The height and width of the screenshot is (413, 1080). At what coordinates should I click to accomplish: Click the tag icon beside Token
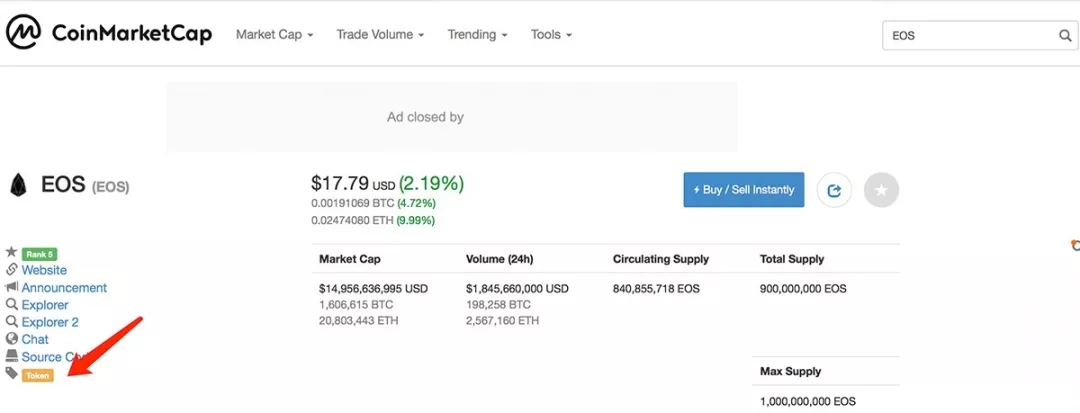[x=12, y=373]
